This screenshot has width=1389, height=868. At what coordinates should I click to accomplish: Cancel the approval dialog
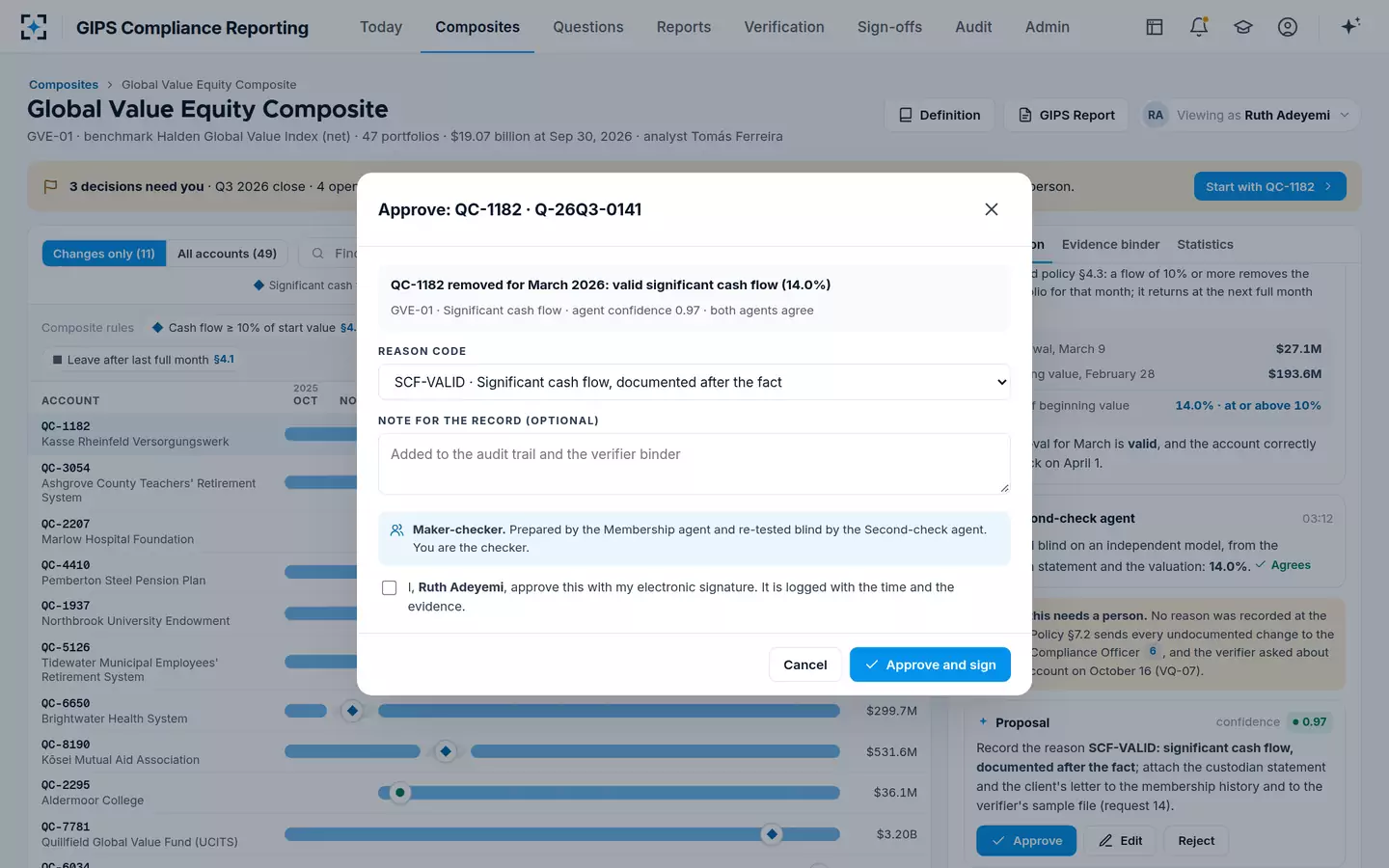point(805,665)
